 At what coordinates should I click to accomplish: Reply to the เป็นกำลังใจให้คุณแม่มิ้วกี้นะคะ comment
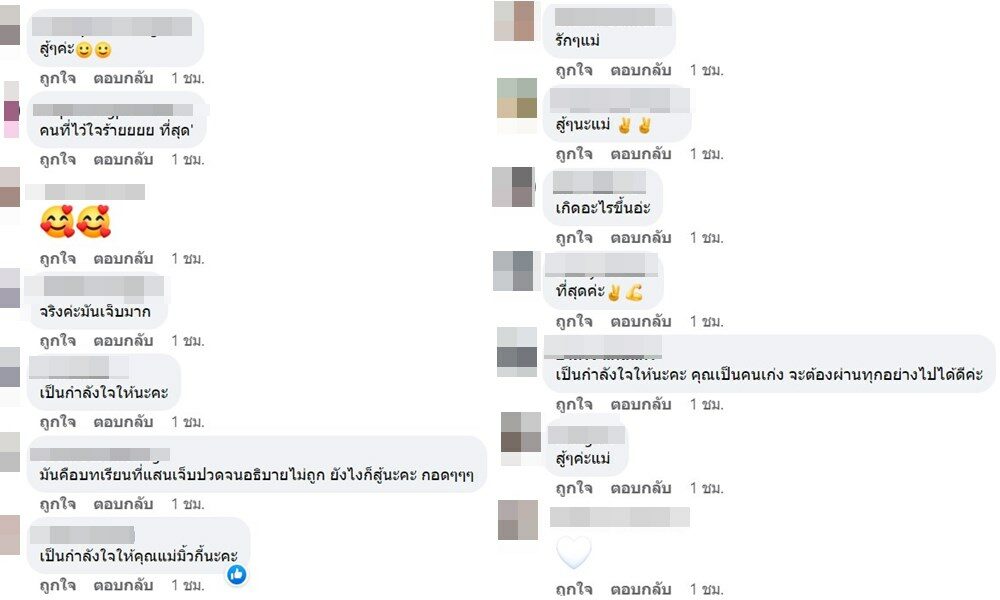click(x=123, y=585)
